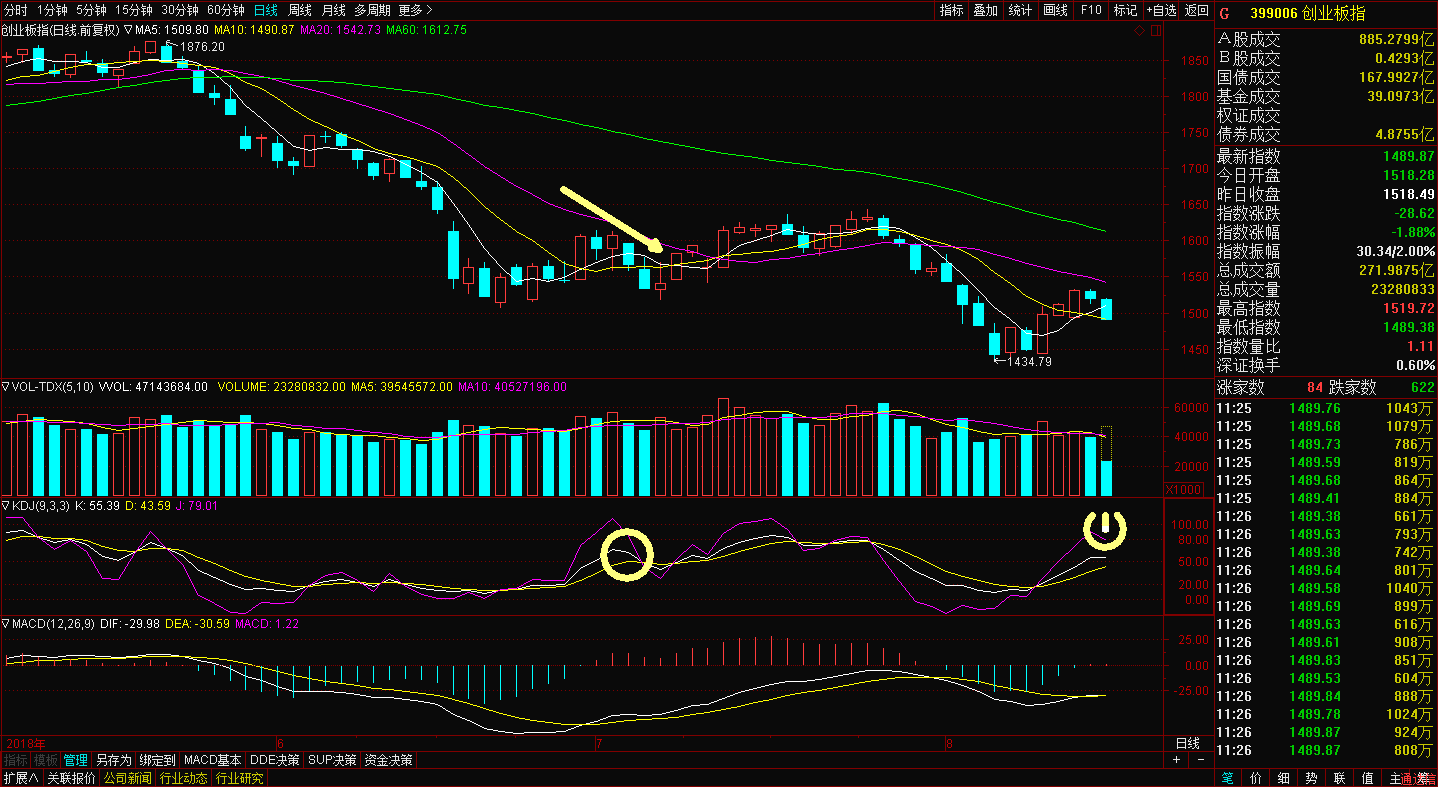This screenshot has height=787, width=1438.
Task: Click the 最新指数 value 1489.87
Action: click(1408, 156)
